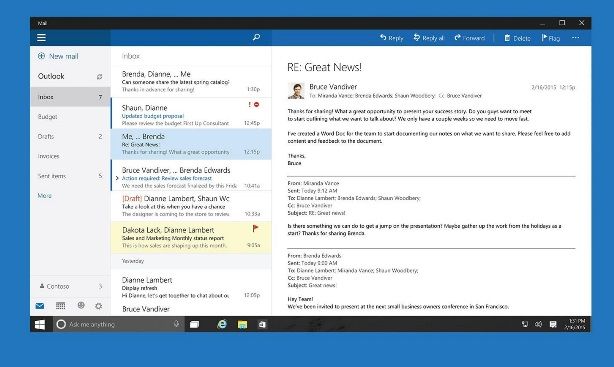Click the search magnifier icon
This screenshot has height=367, width=614.
coord(256,37)
